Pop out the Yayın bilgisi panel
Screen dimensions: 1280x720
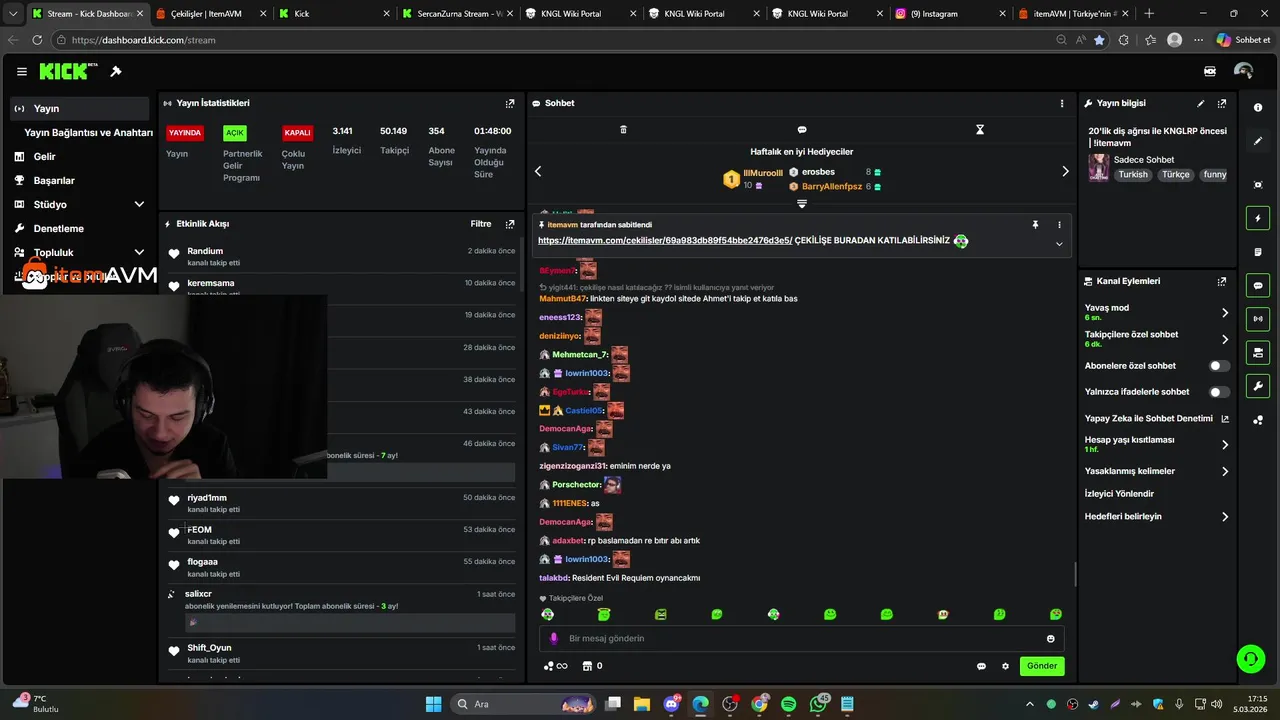tap(1222, 103)
